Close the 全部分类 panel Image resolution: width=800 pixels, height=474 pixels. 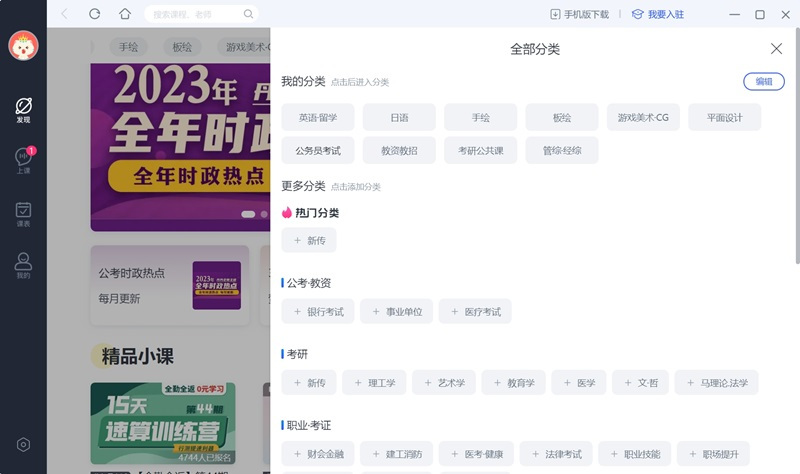776,49
